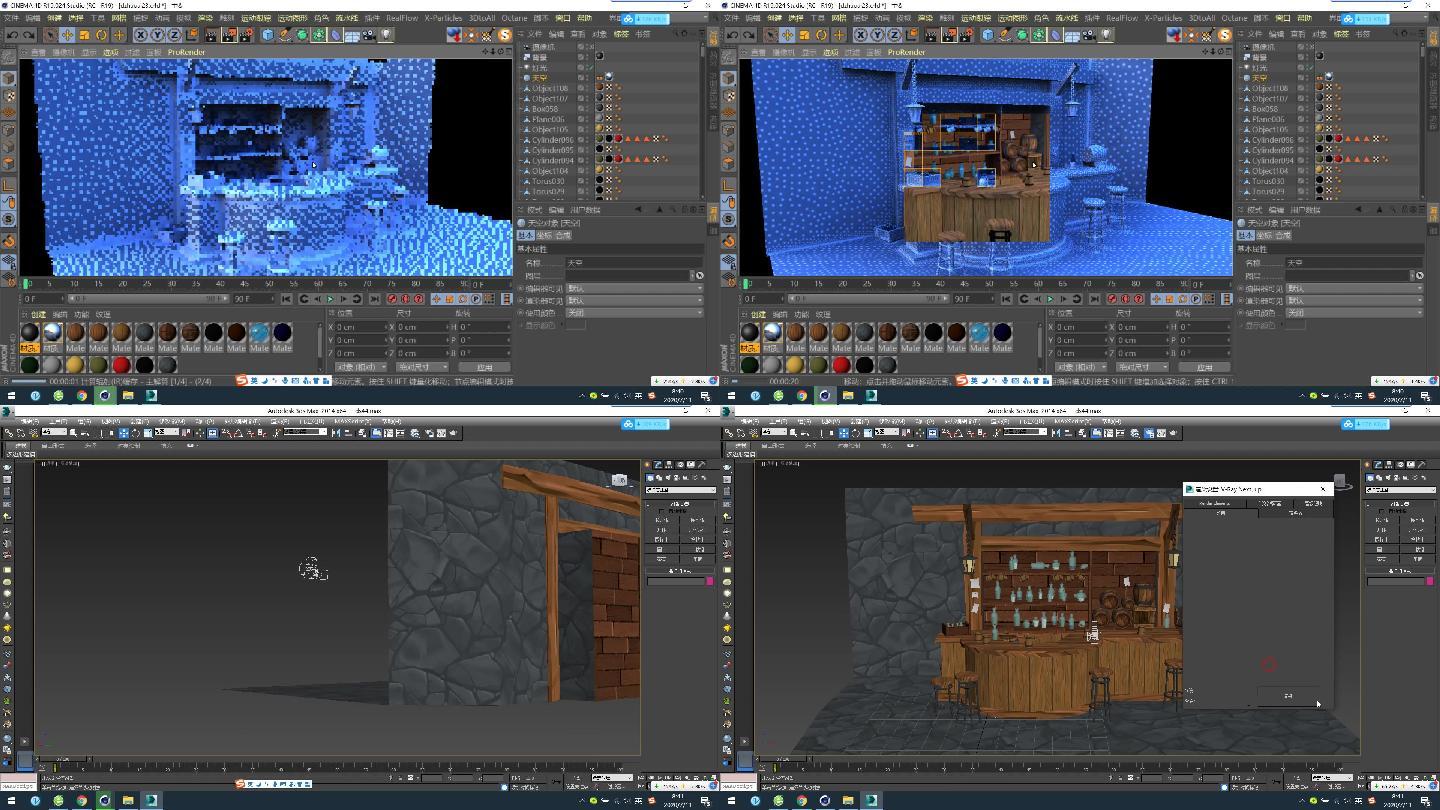This screenshot has width=1440, height=810.
Task: Open File Explorer in taskbar under left 3ds Max window
Action: (128, 800)
